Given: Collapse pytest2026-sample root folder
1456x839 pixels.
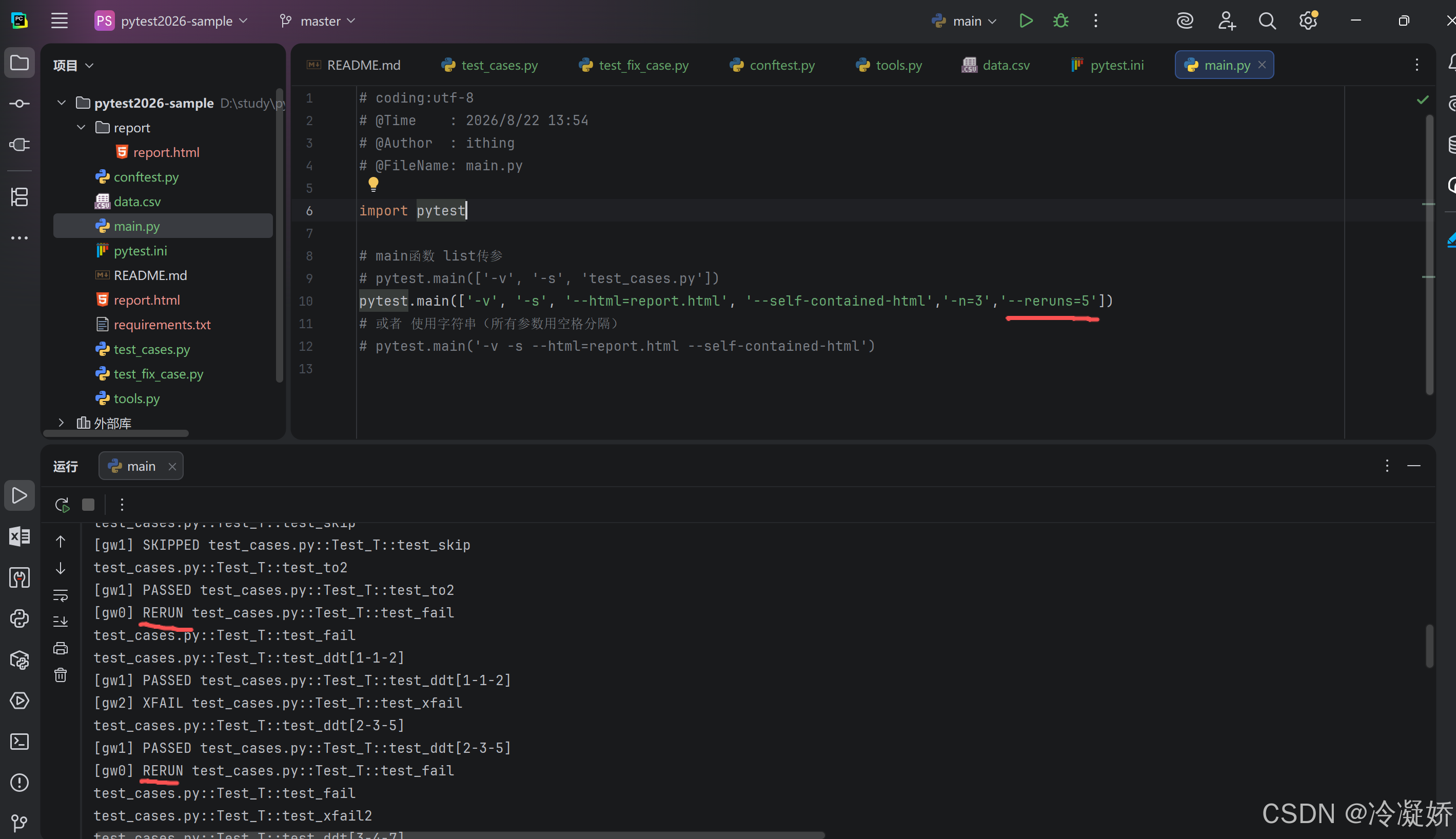Looking at the screenshot, I should [x=62, y=103].
